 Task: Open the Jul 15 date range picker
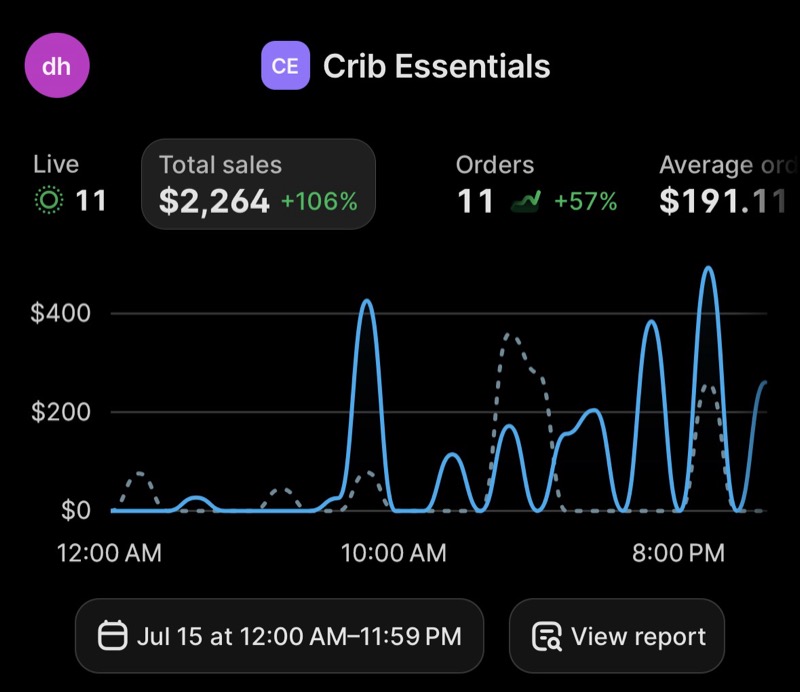(x=280, y=636)
